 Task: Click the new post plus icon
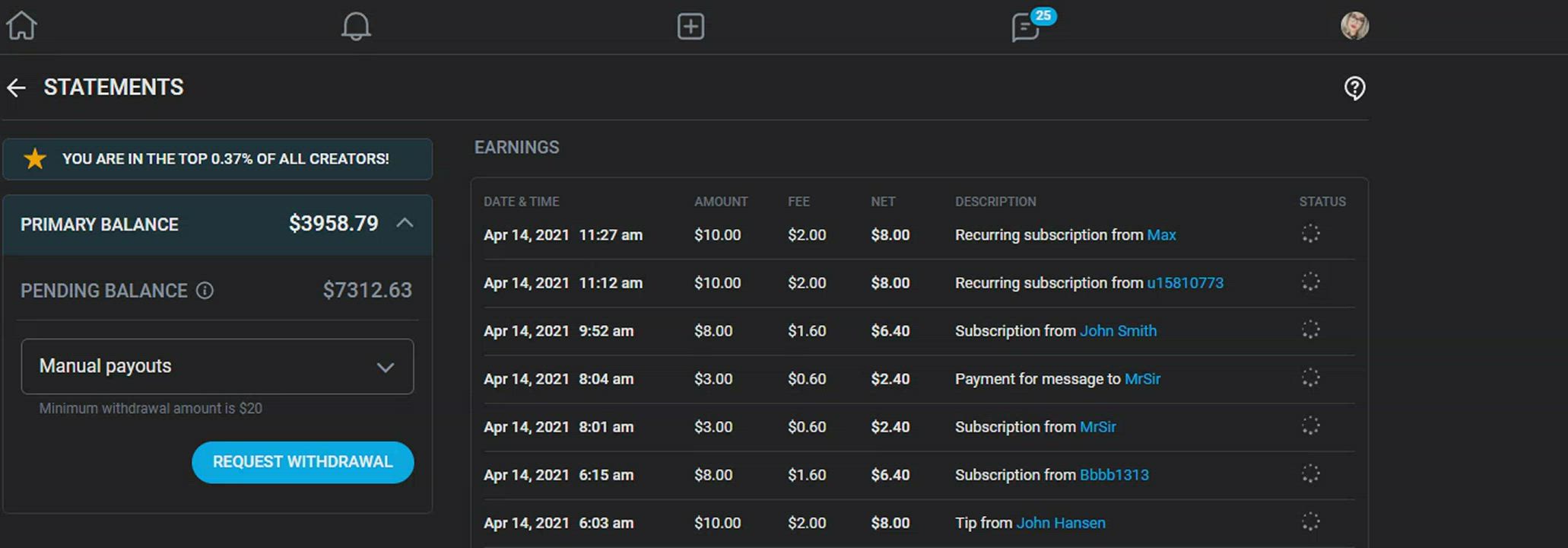pyautogui.click(x=690, y=27)
